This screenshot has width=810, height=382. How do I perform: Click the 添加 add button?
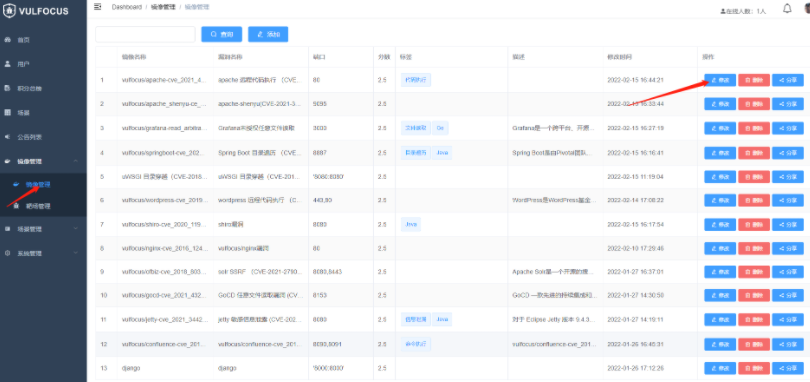268,34
